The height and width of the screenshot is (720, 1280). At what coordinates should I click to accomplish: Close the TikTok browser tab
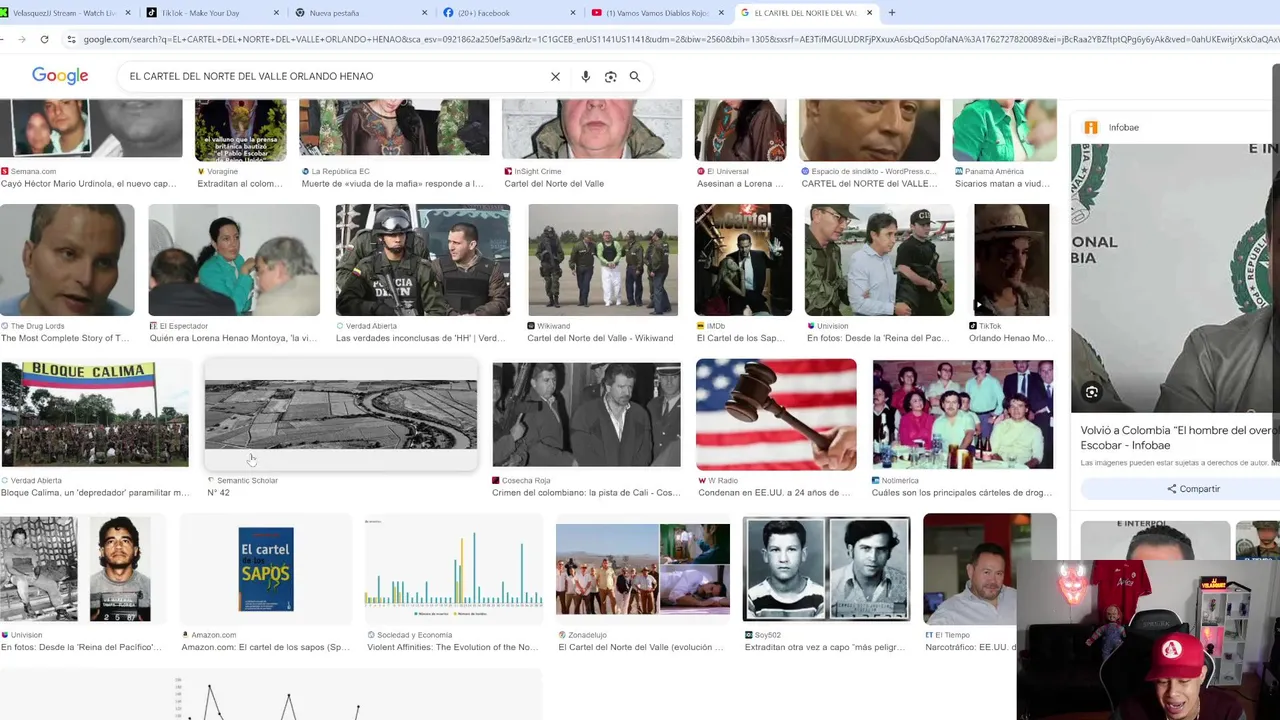275,13
